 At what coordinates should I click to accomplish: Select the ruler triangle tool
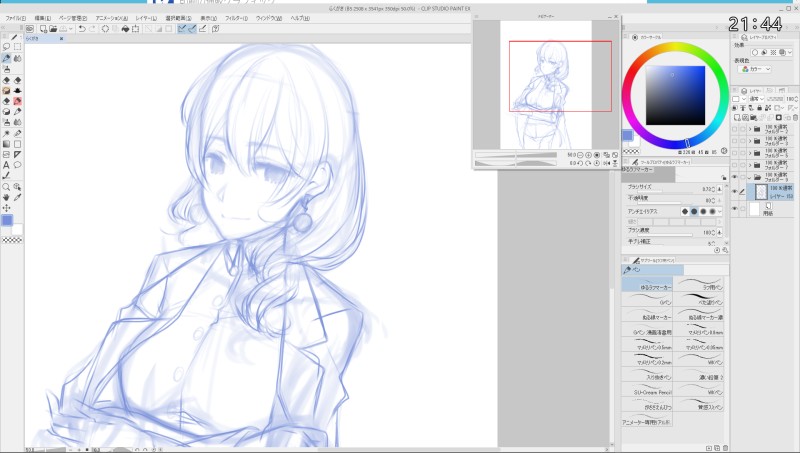click(x=17, y=154)
